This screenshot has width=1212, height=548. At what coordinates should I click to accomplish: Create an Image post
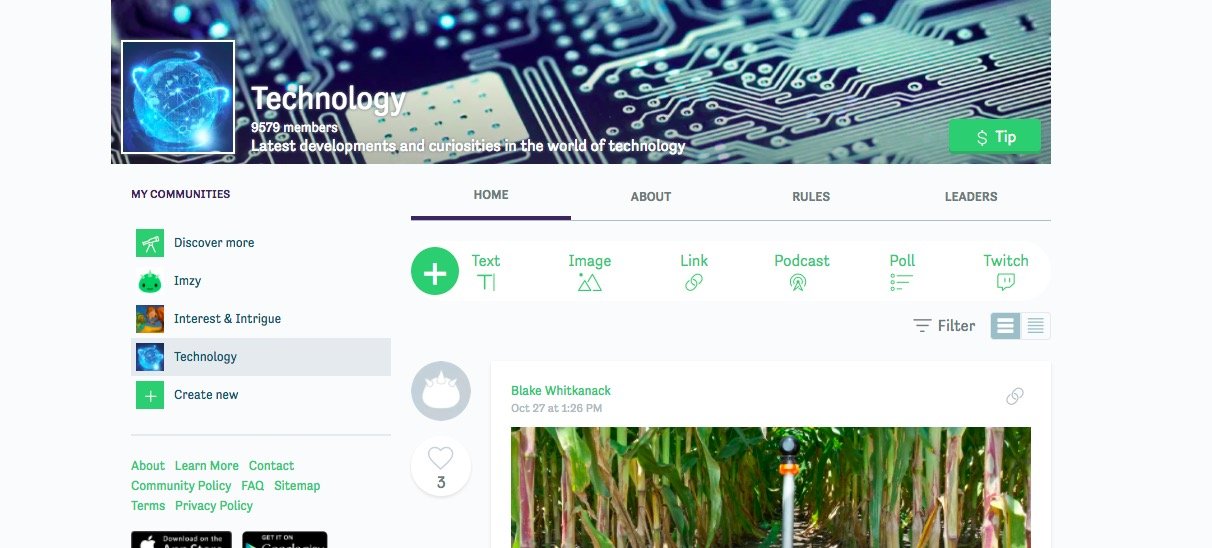coord(590,271)
